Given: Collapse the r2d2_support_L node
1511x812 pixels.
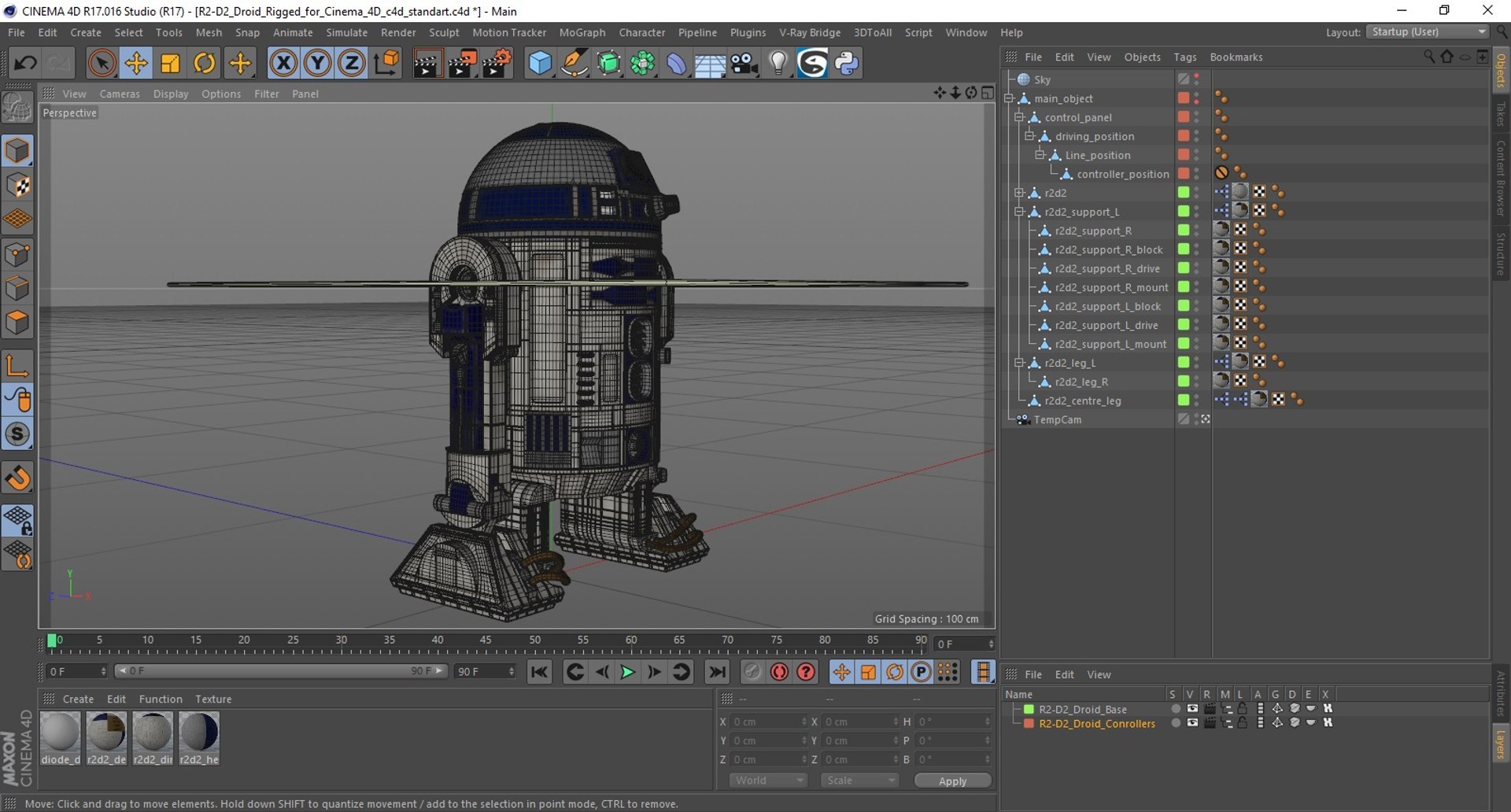Looking at the screenshot, I should [1019, 212].
